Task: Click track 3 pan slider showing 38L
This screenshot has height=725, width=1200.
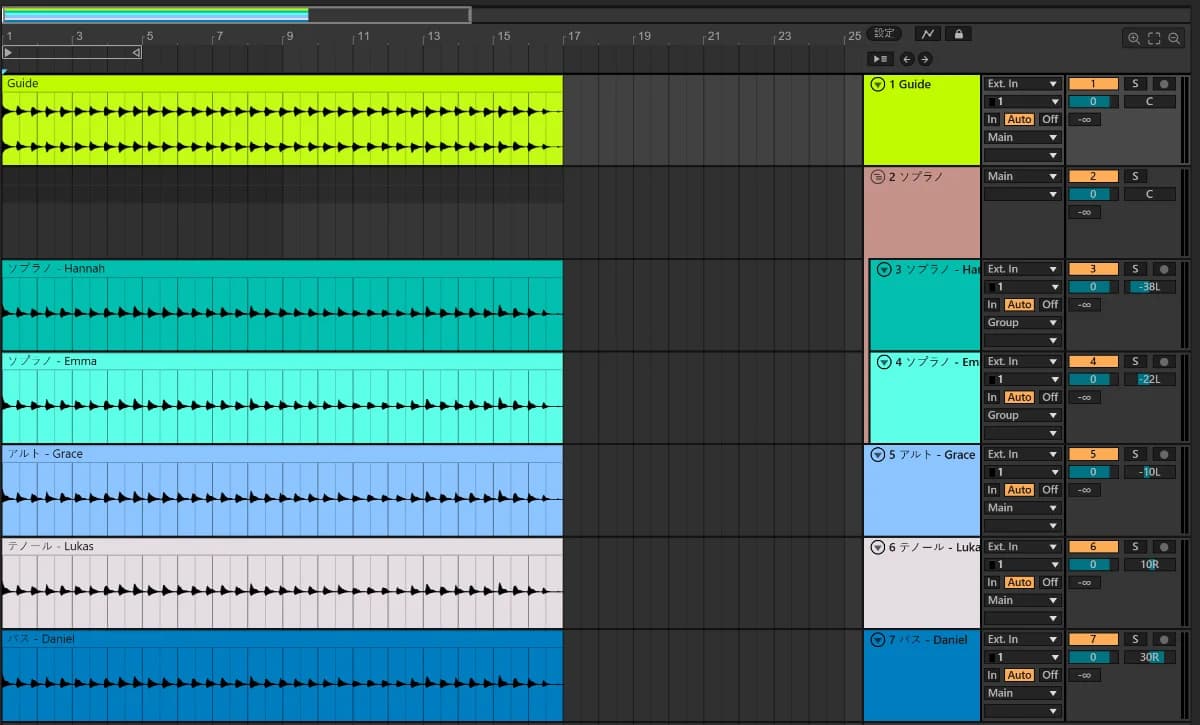Action: 1149,287
